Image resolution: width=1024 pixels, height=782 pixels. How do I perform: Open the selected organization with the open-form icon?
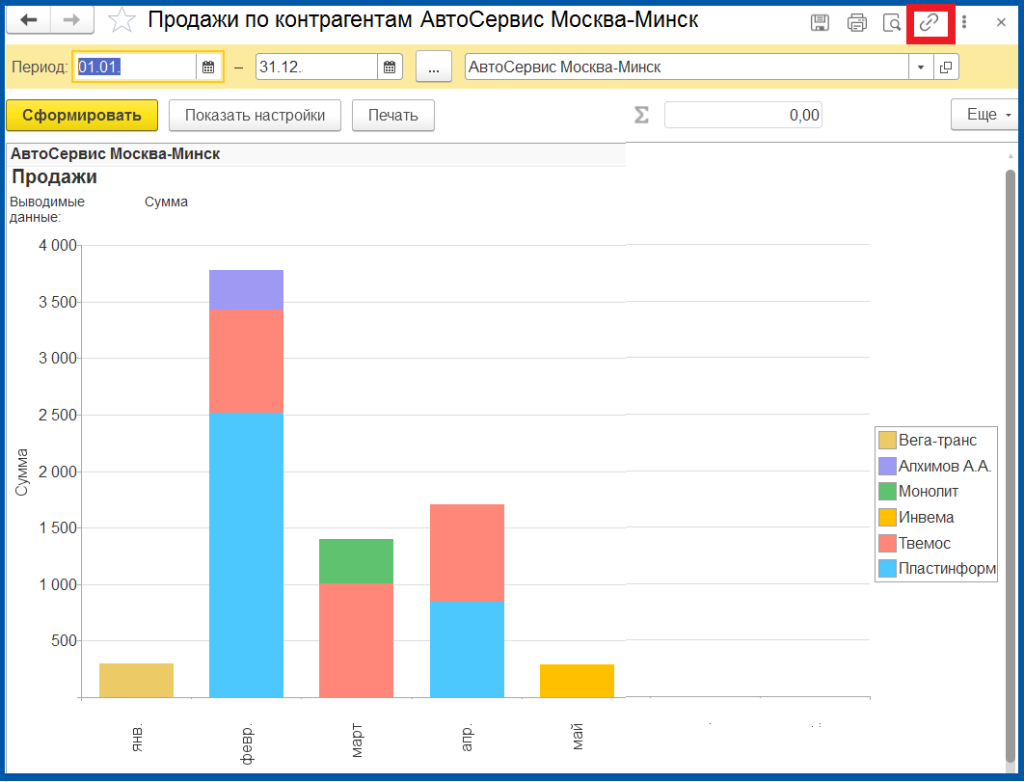(945, 67)
